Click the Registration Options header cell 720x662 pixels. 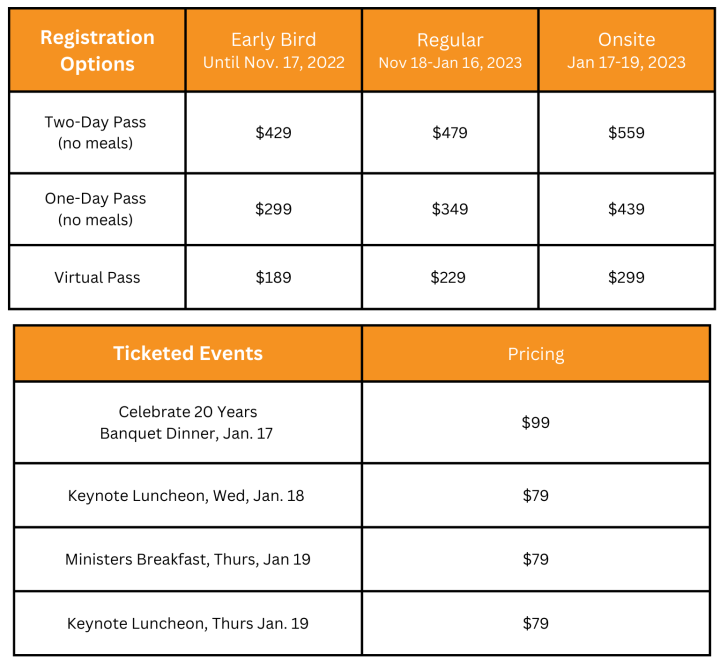tap(97, 50)
